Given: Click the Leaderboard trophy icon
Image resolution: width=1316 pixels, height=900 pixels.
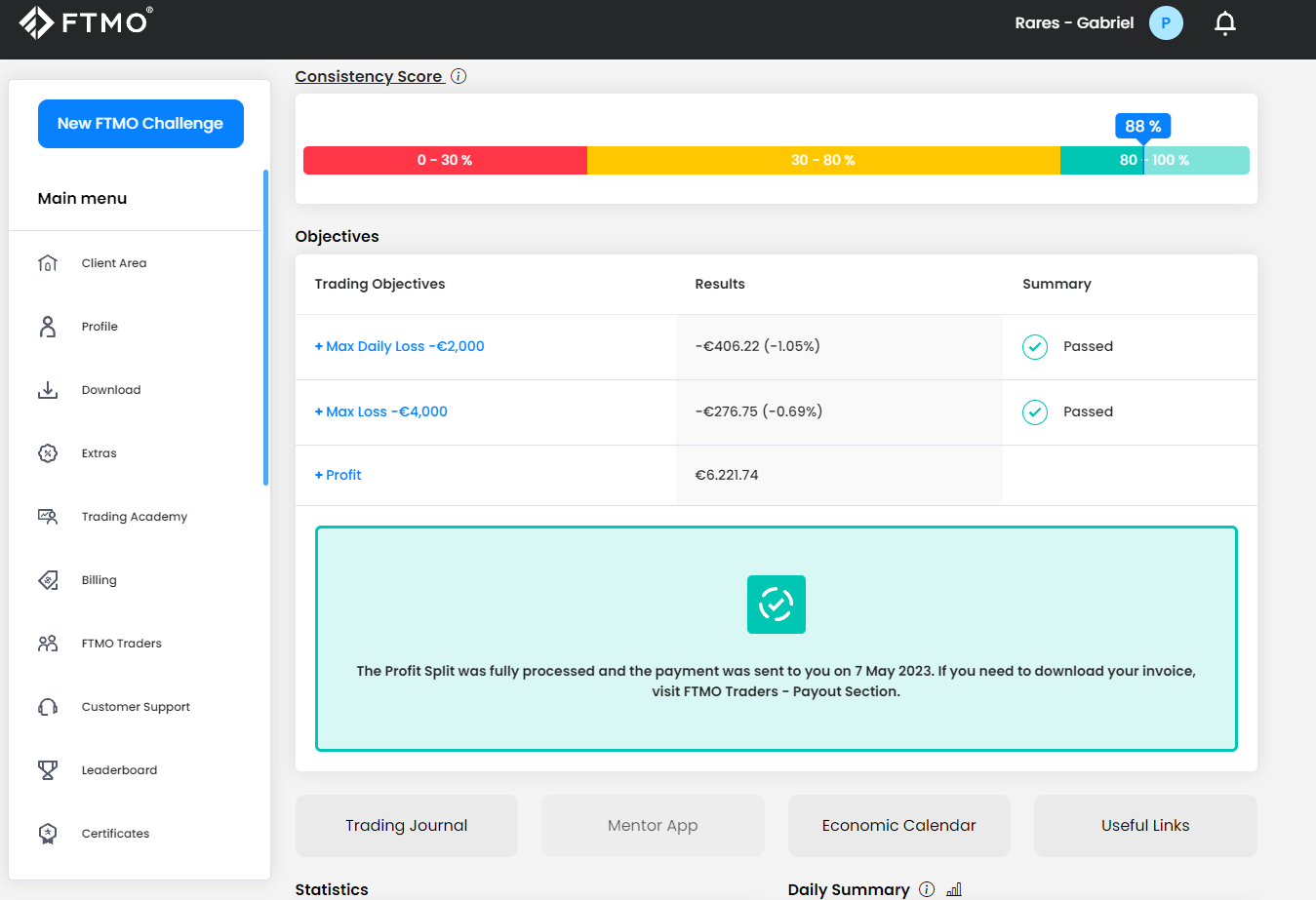Looking at the screenshot, I should (48, 770).
